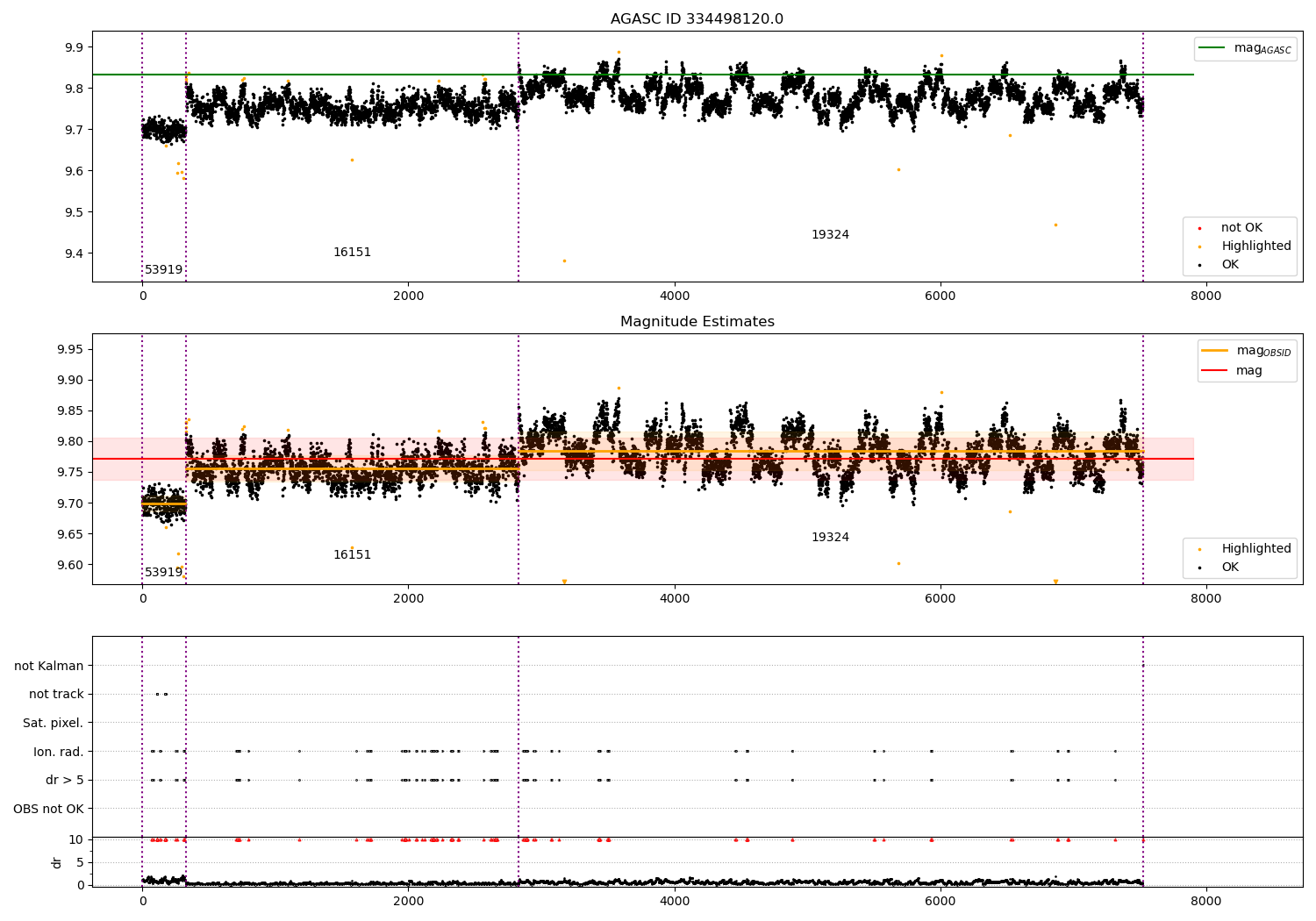Click the 19324 obsid label in top plot
1316x921 pixels.
830,235
